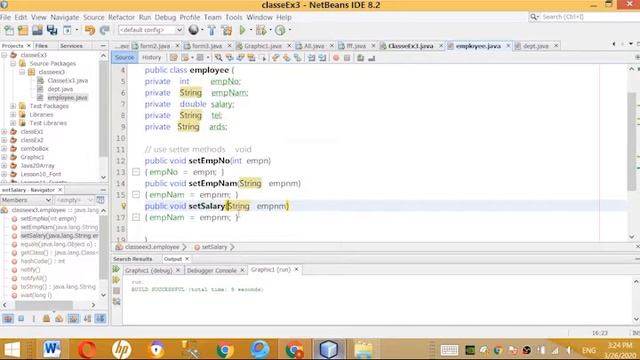Click the Open Project toolbar icon

(x=37, y=30)
